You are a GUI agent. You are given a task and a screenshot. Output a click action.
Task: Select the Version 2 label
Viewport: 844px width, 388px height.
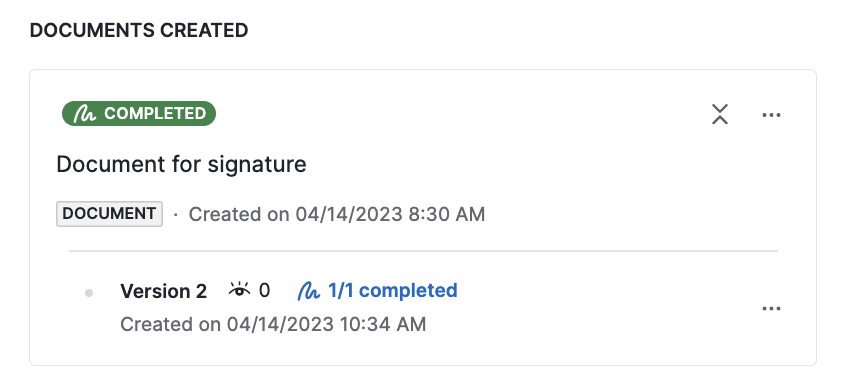[x=164, y=291]
